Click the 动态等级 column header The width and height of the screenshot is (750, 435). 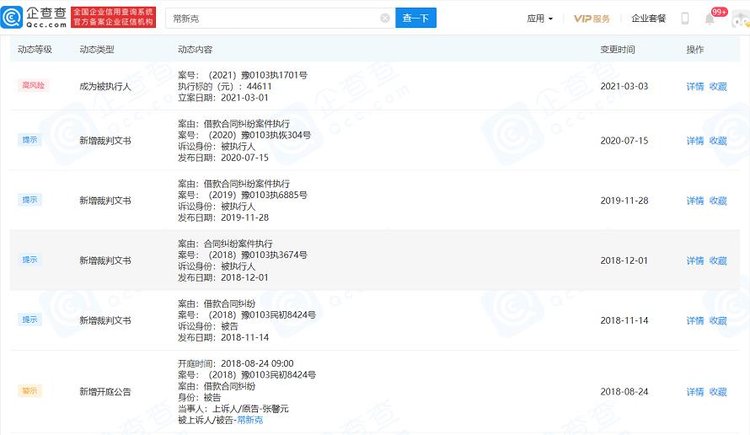point(35,49)
